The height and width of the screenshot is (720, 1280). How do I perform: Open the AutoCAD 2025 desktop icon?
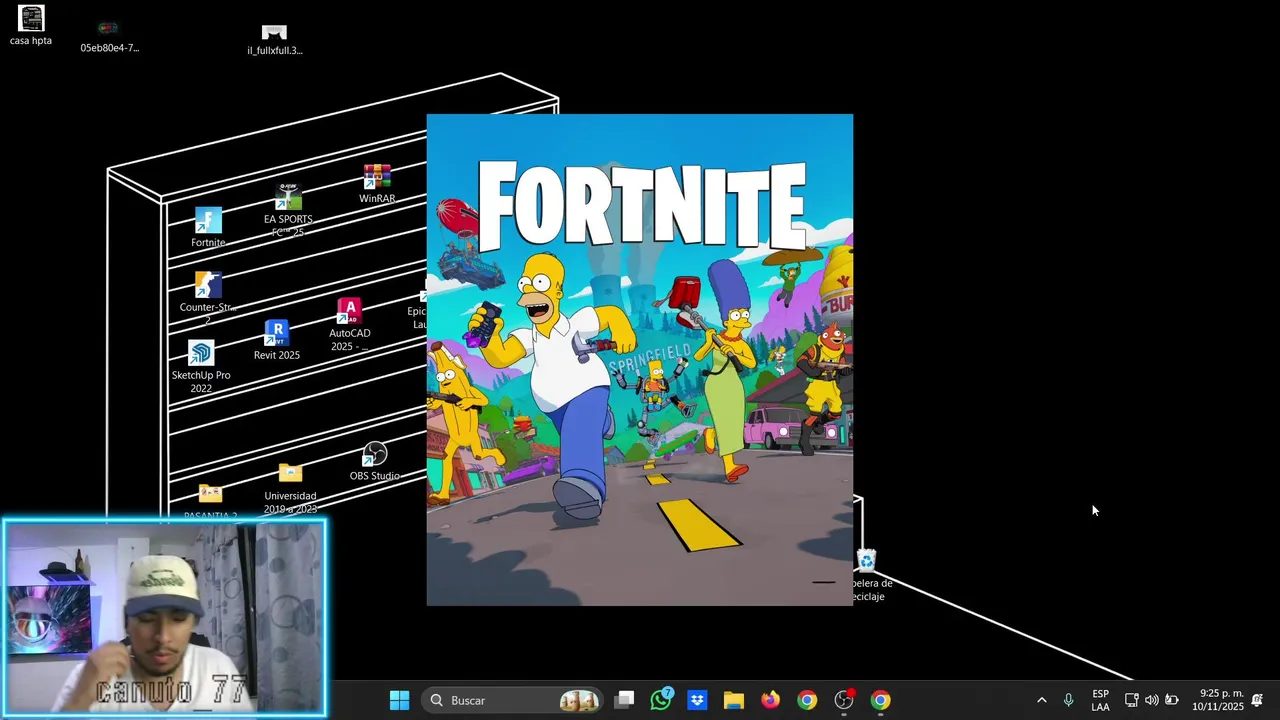pos(349,325)
